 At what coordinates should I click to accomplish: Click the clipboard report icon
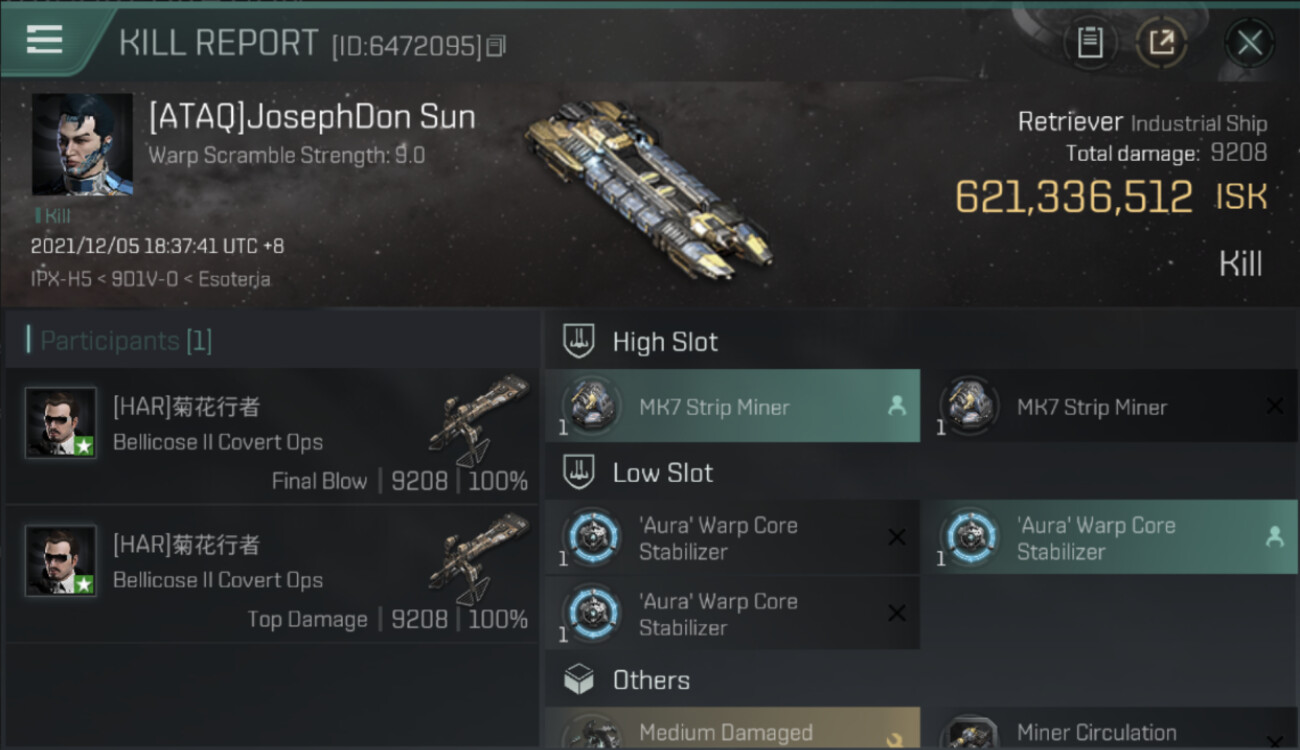point(1090,43)
